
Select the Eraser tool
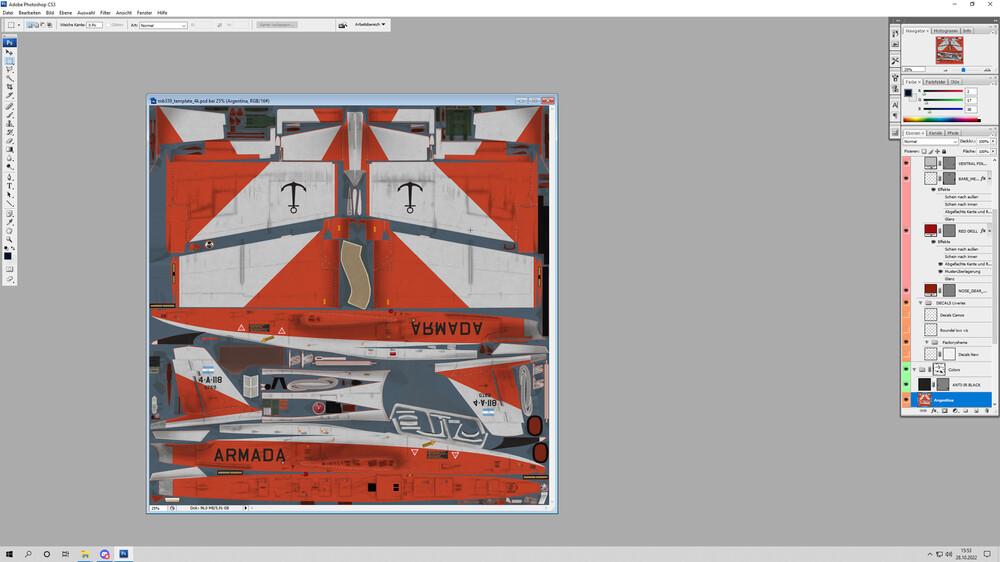pos(9,140)
